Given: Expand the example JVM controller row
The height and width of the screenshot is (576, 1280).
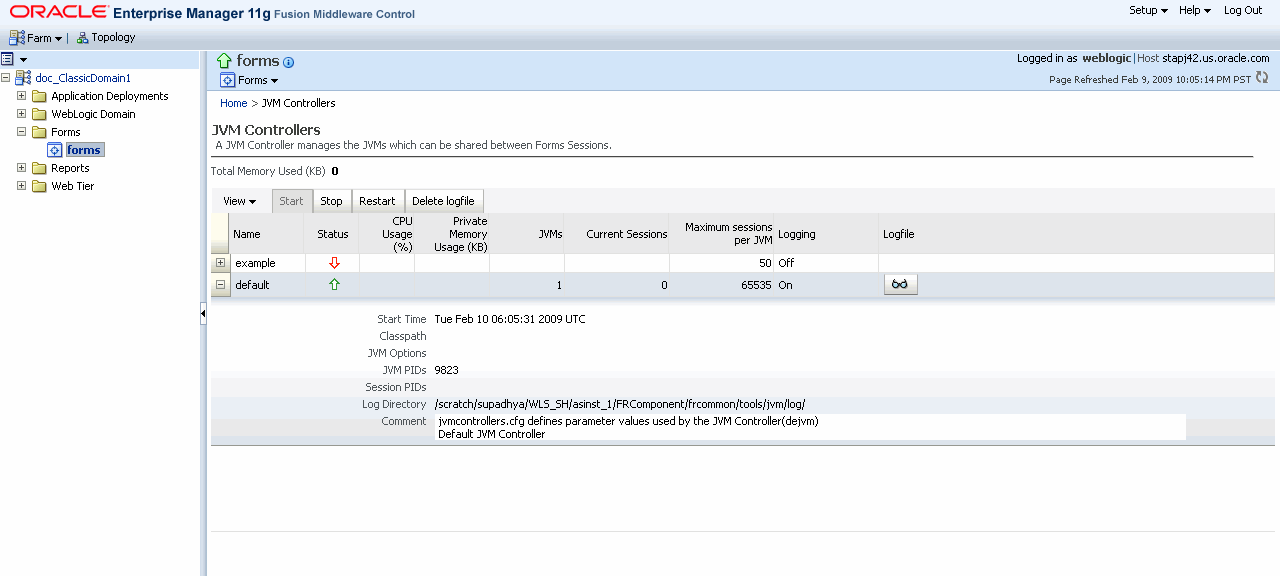Looking at the screenshot, I should (x=219, y=262).
